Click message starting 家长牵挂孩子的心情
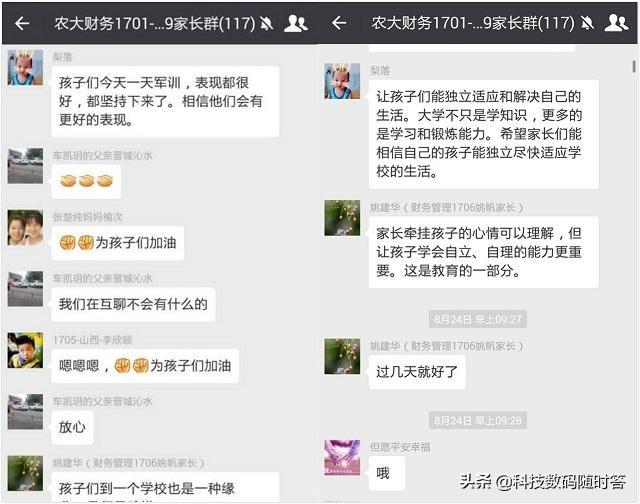Viewport: 640px width, 504px height. pyautogui.click(x=484, y=252)
